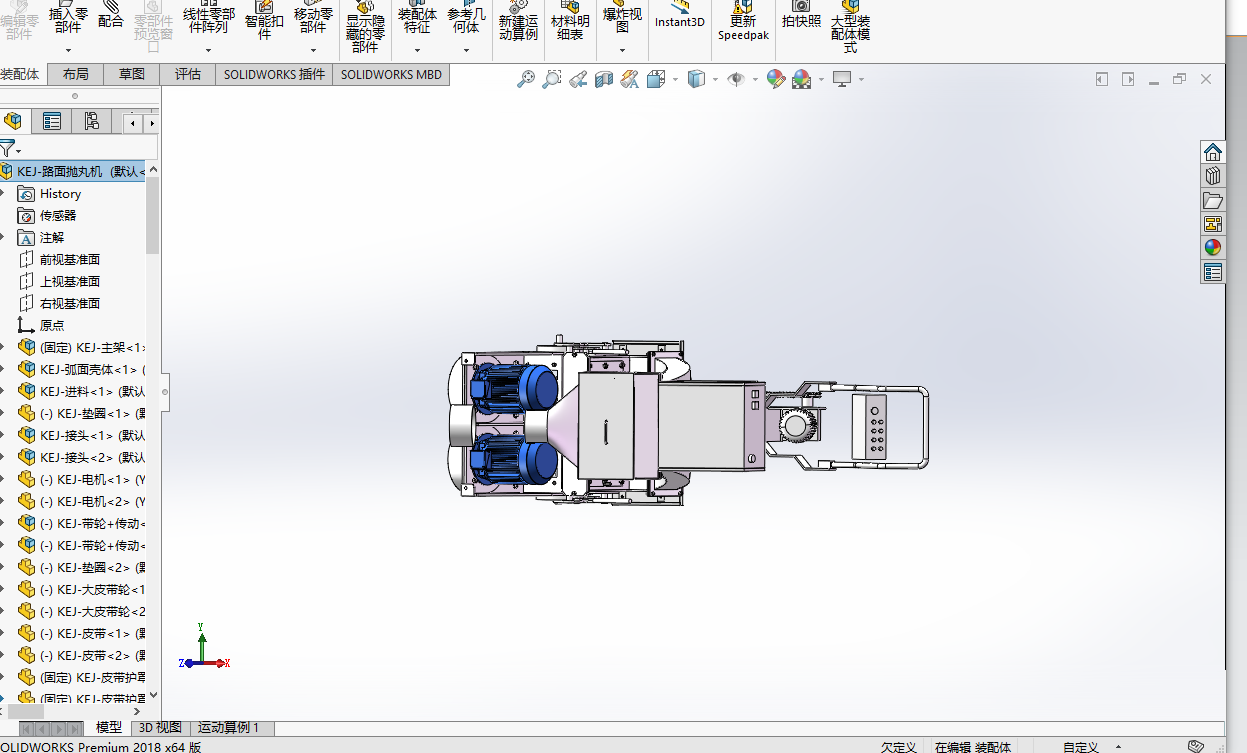This screenshot has width=1247, height=753.
Task: Select the 原点 origin tree item
Action: coord(52,326)
